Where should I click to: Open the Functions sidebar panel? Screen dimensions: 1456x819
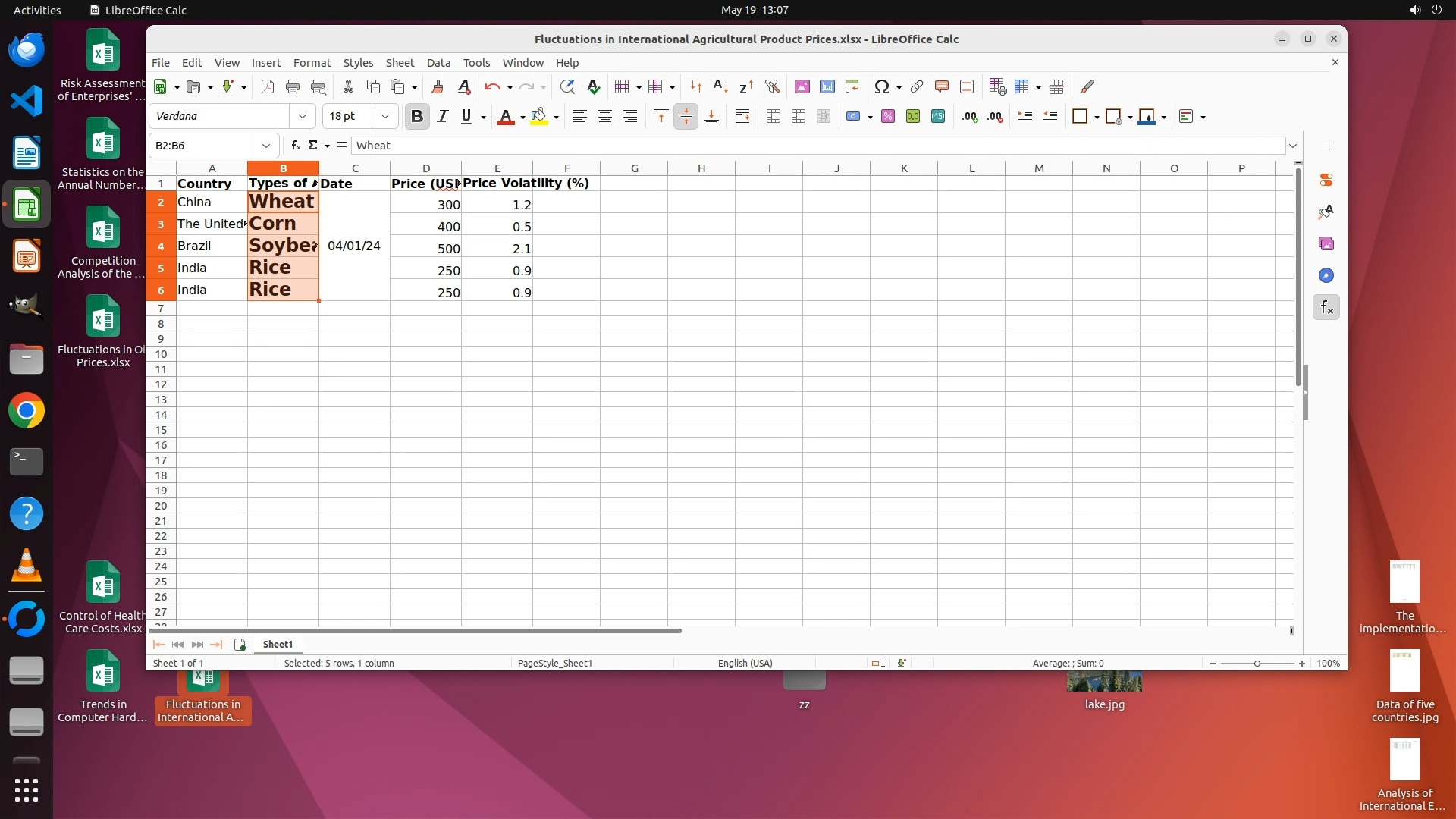[1326, 307]
